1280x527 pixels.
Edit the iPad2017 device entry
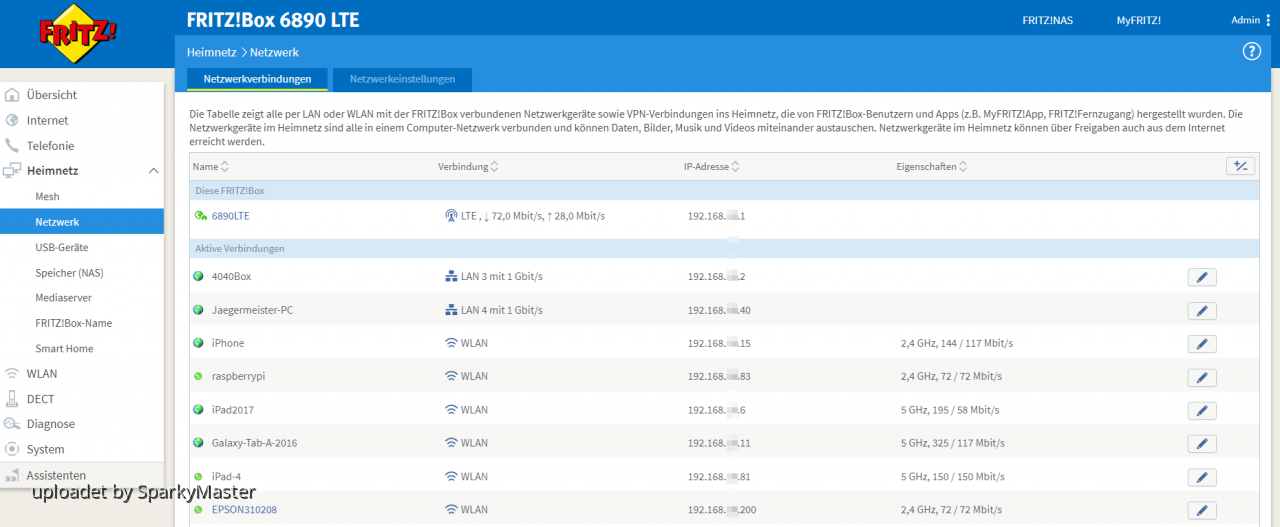coord(1202,411)
